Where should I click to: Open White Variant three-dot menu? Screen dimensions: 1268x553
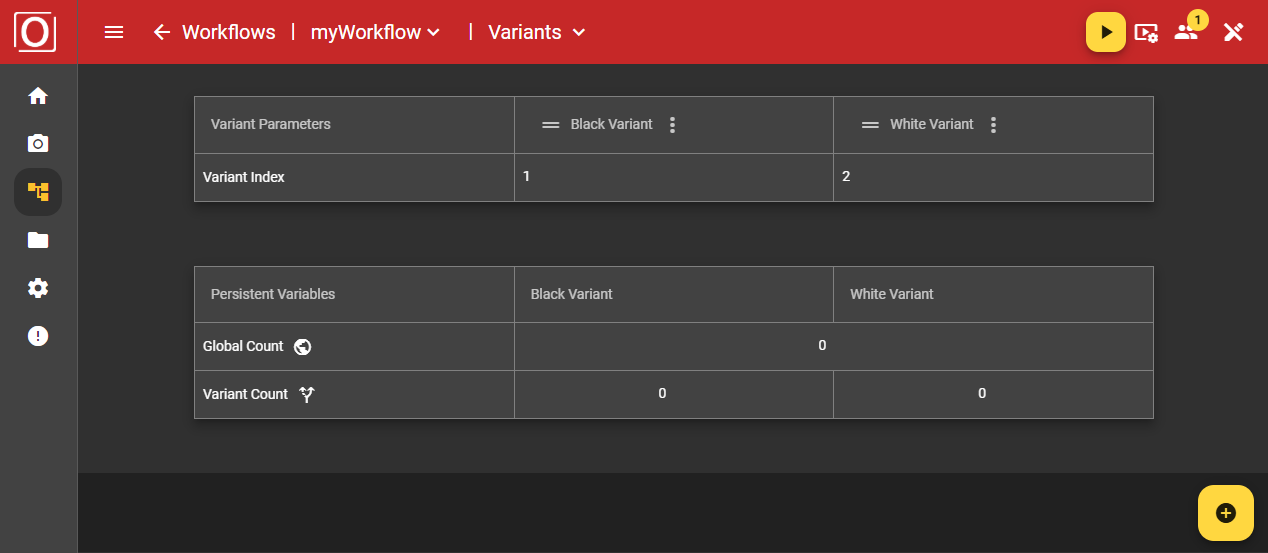993,125
